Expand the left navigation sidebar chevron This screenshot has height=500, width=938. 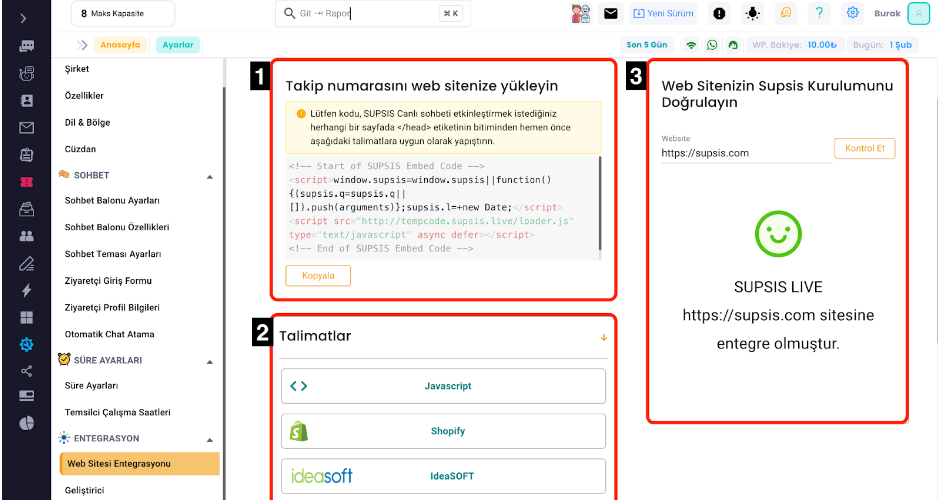click(x=23, y=19)
